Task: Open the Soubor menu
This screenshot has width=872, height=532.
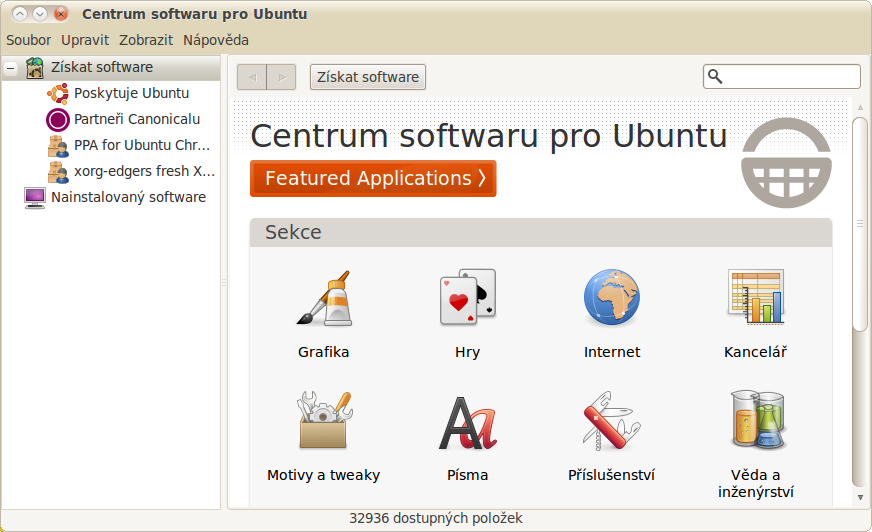Action: point(28,40)
